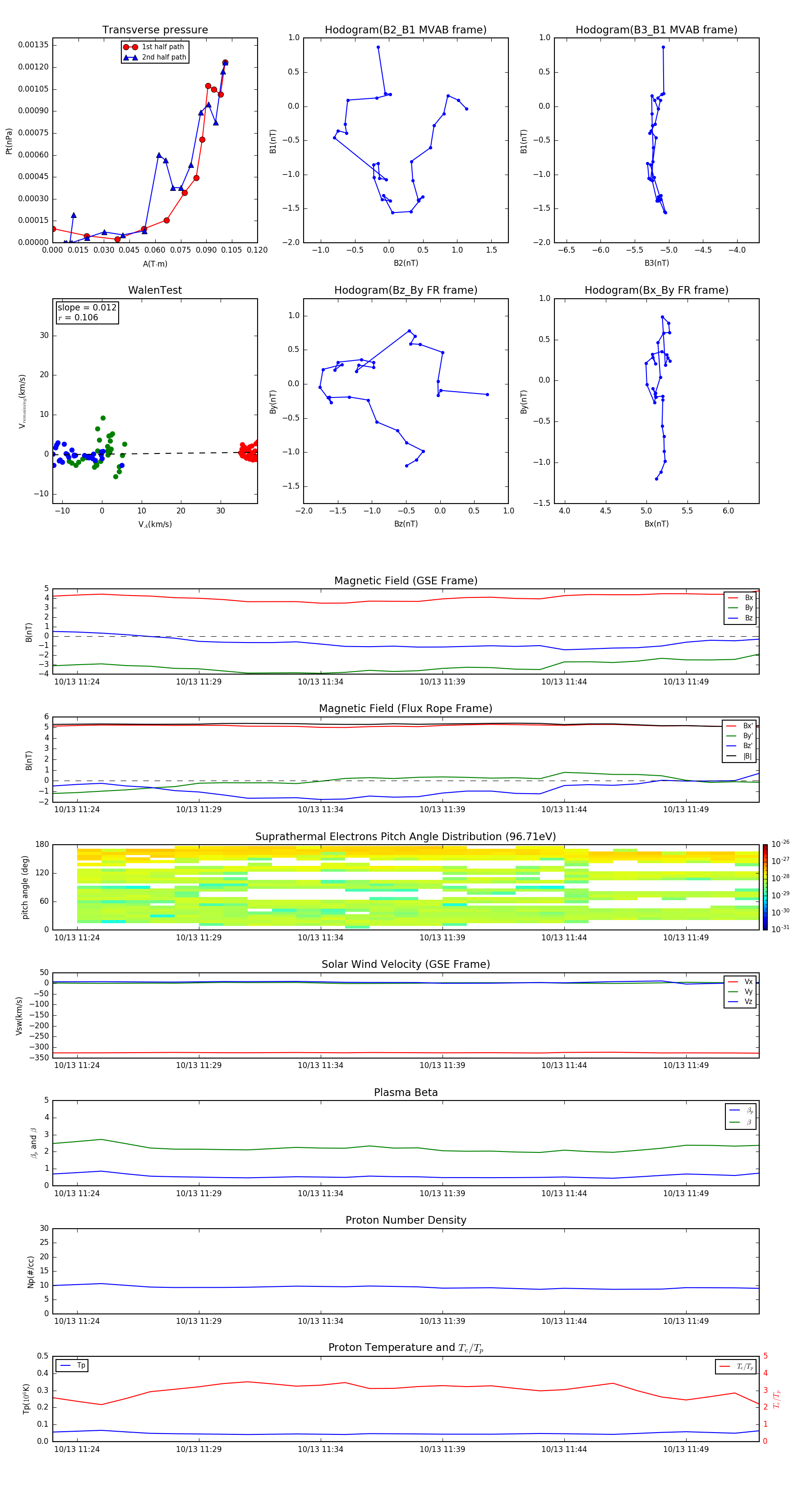The width and height of the screenshot is (812, 1489).
Task: Select the "2nd half path" legend entry
Action: pyautogui.click(x=155, y=57)
